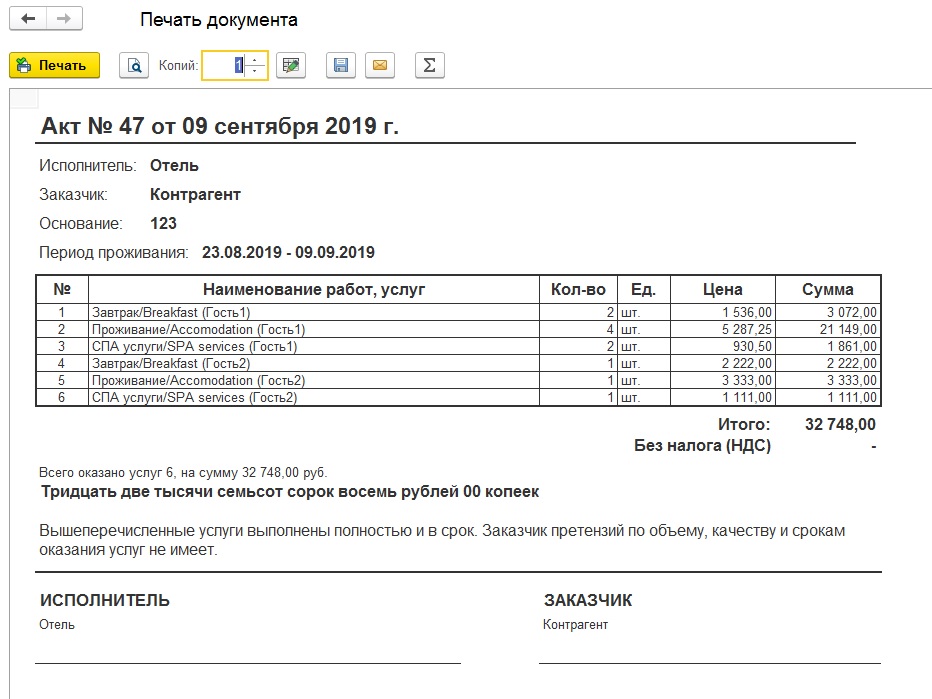Save document using the floppy disk icon
Image resolution: width=932 pixels, height=699 pixels.
(341, 65)
